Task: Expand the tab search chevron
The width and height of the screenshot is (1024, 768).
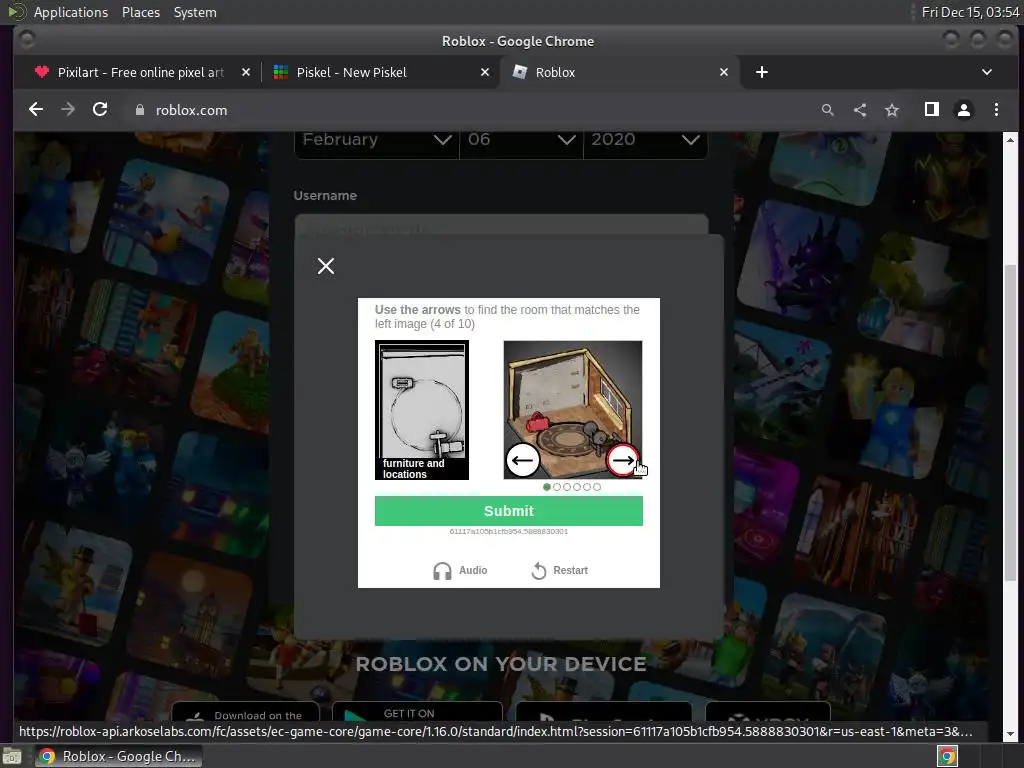Action: coord(987,72)
